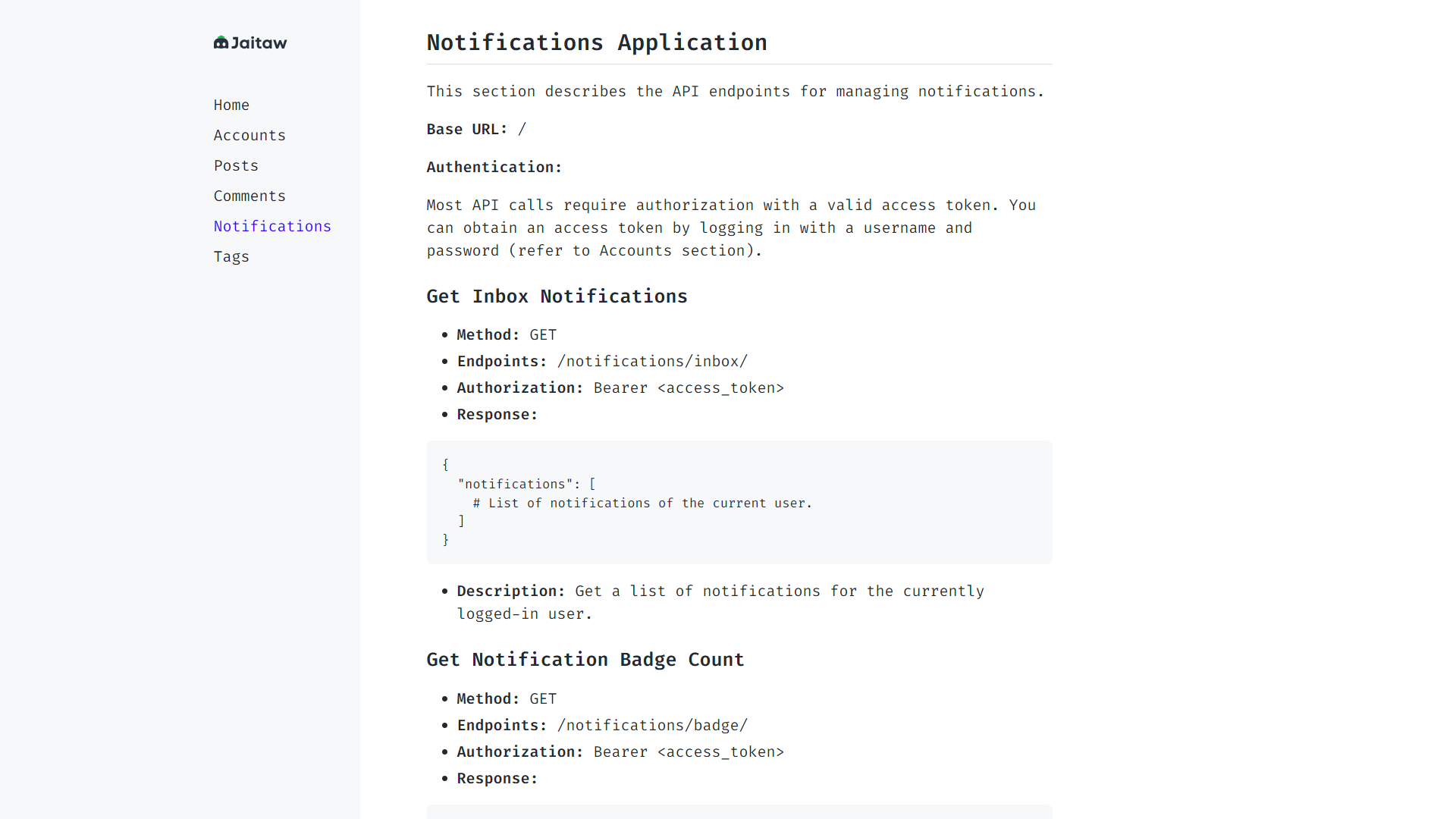1456x819 pixels.
Task: Open the Home sidebar link
Action: click(x=231, y=105)
